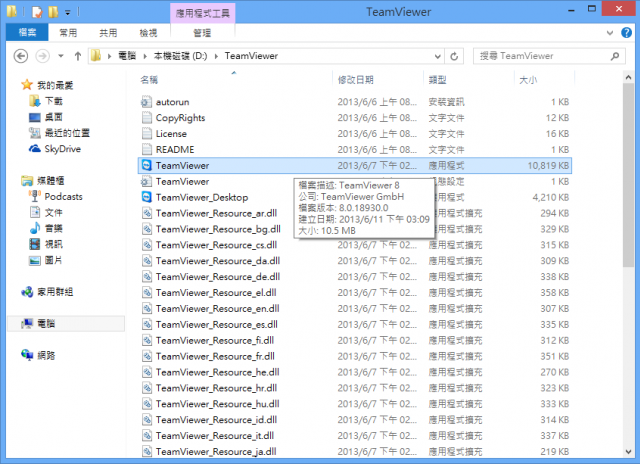Switch to the 檢視 ribbon tab

[148, 33]
